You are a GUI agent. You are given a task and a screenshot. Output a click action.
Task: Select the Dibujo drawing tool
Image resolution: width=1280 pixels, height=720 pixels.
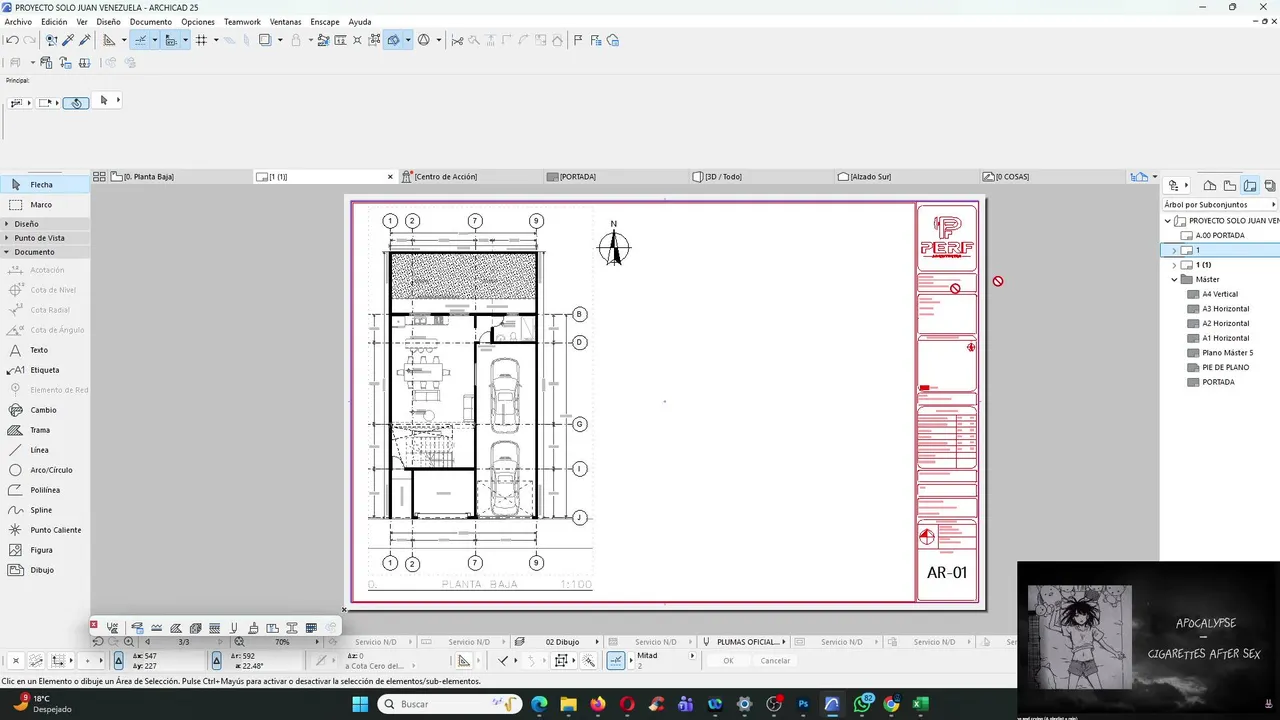click(x=45, y=570)
